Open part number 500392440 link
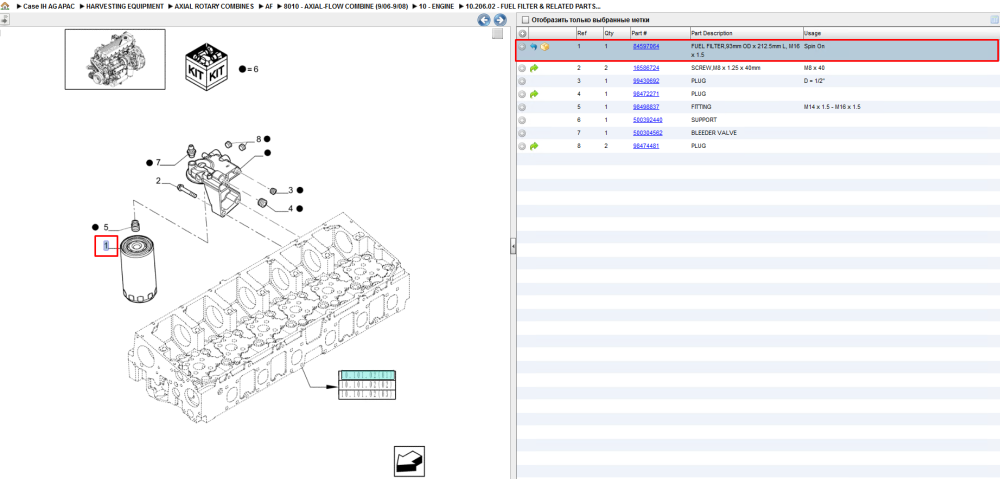The height and width of the screenshot is (479, 1000). point(648,120)
